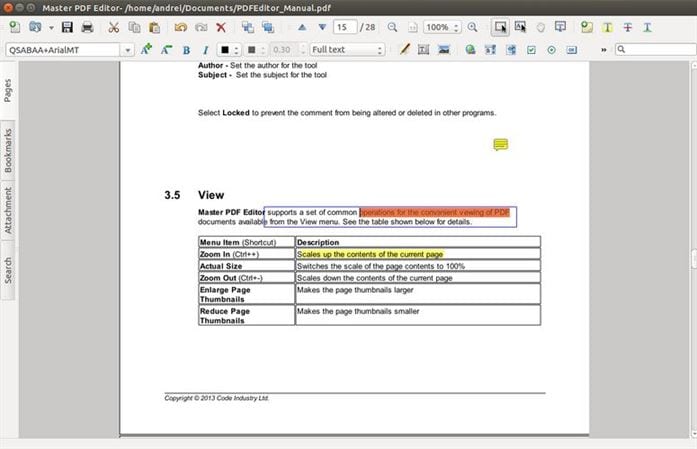Click the 'Actual Size' table cell
Image resolution: width=697 pixels, height=449 pixels.
click(246, 266)
